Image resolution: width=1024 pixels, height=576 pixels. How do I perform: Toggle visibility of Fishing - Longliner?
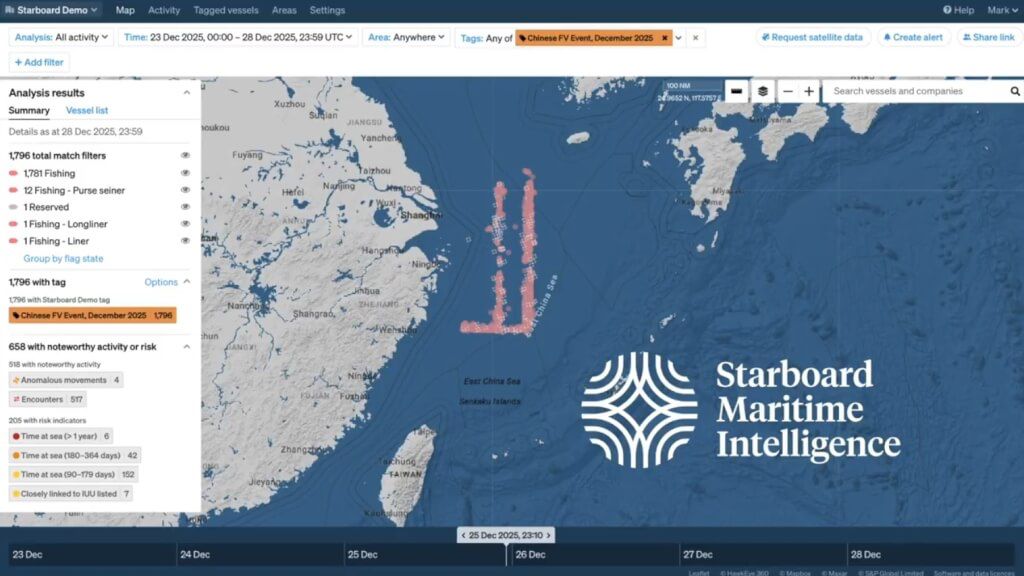185,224
